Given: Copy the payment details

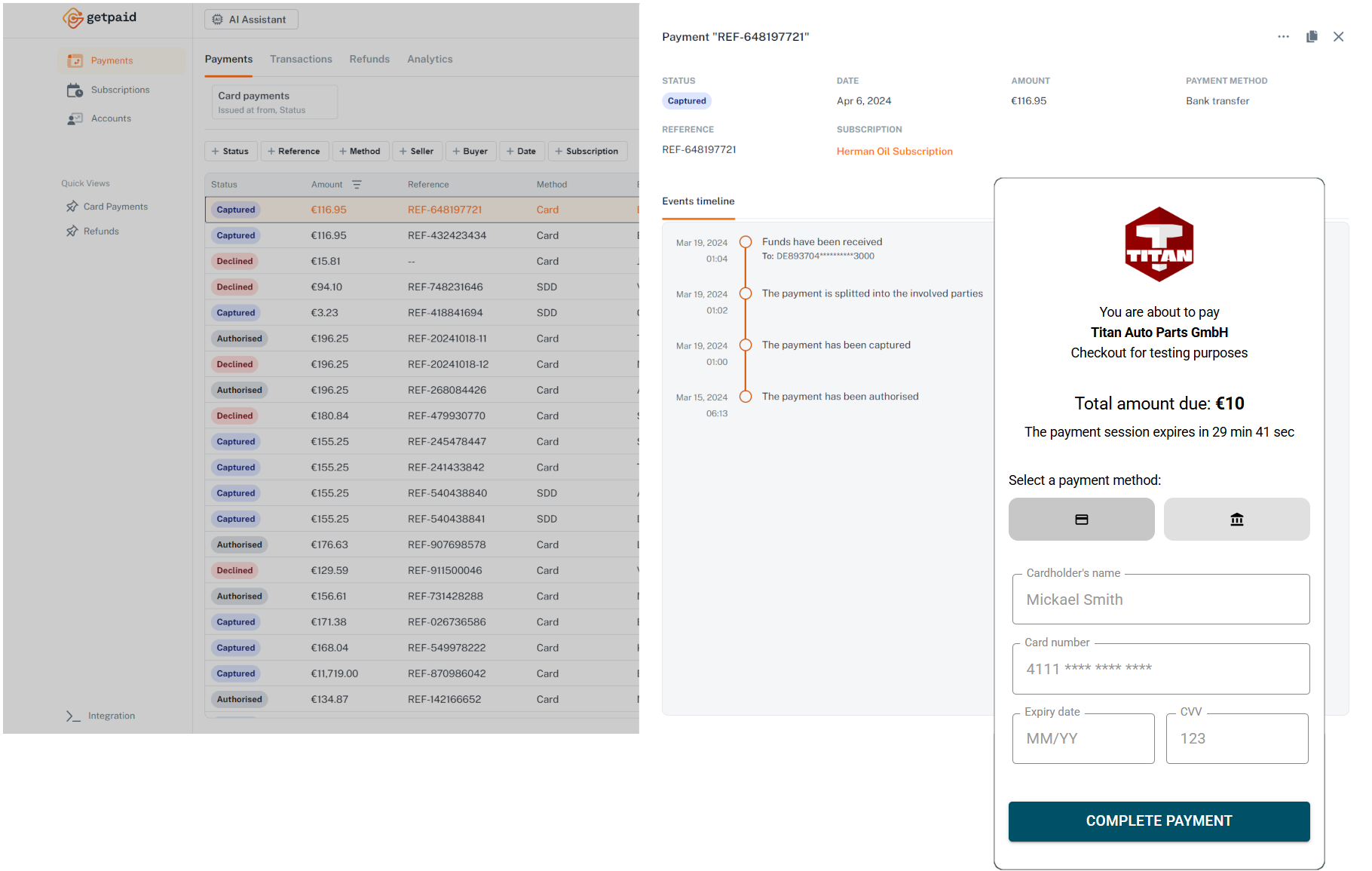Looking at the screenshot, I should [1312, 36].
